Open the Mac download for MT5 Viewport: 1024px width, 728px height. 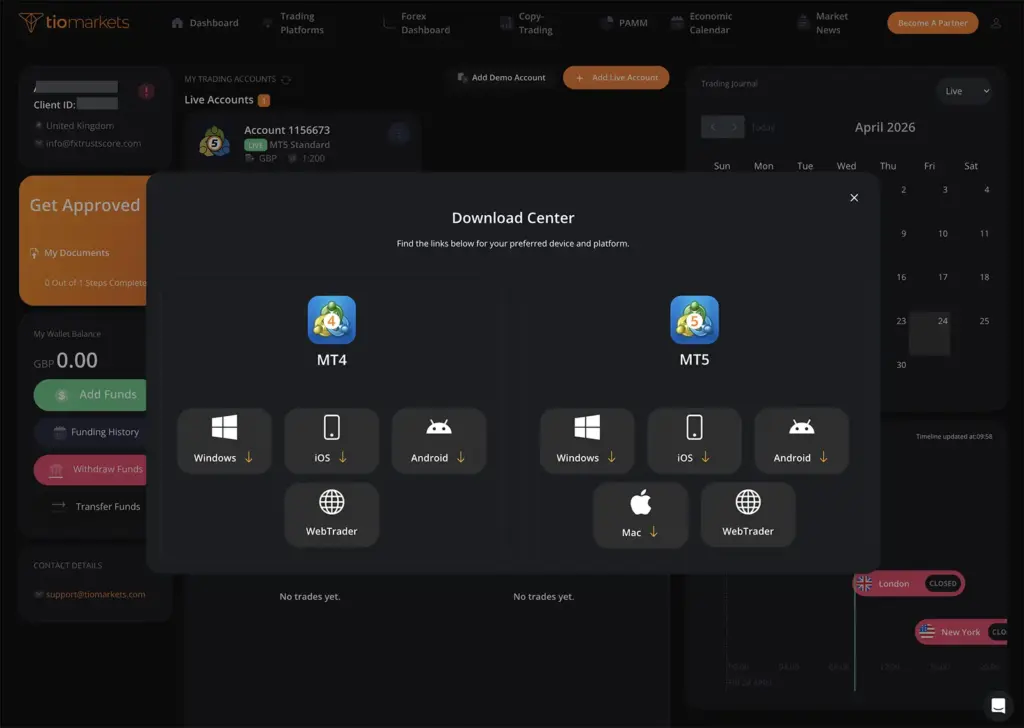coord(641,514)
